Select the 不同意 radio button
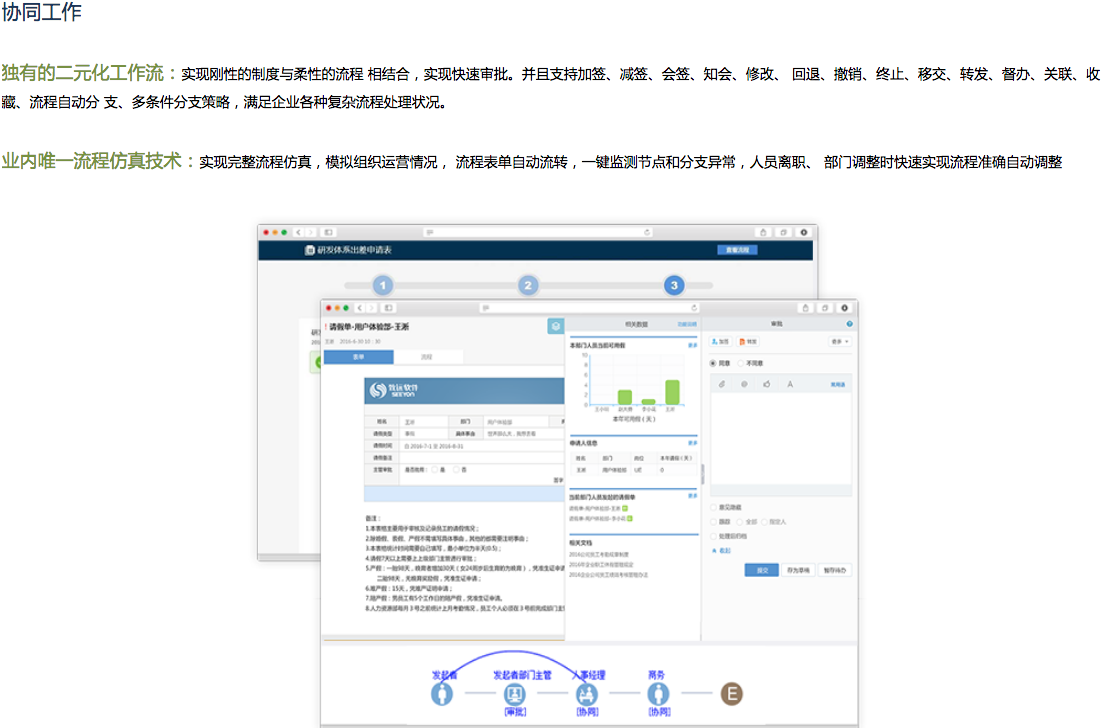The image size is (1103, 728). point(740,363)
